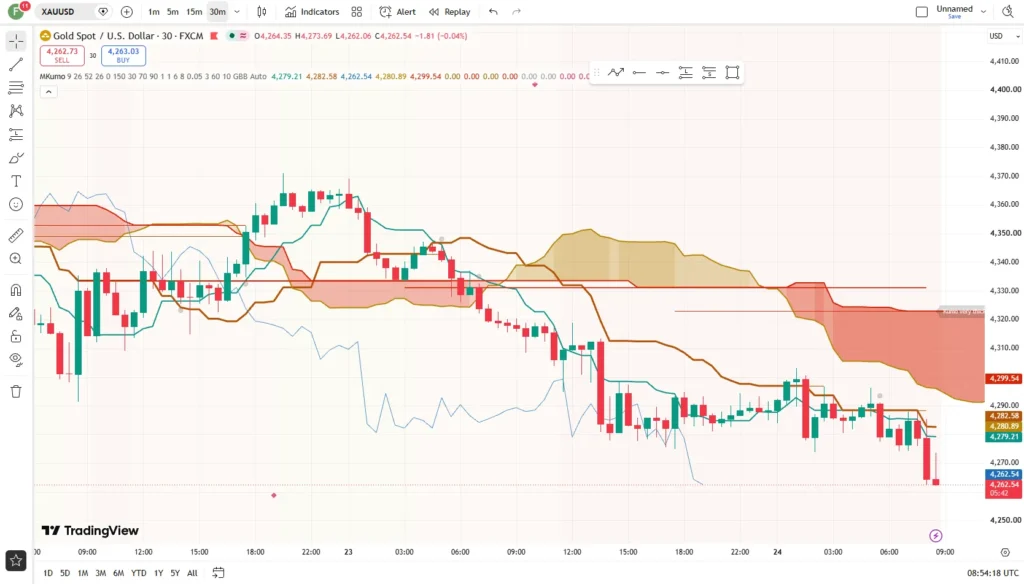Open the candlestick chart type menu
The height and width of the screenshot is (584, 1024).
262,12
